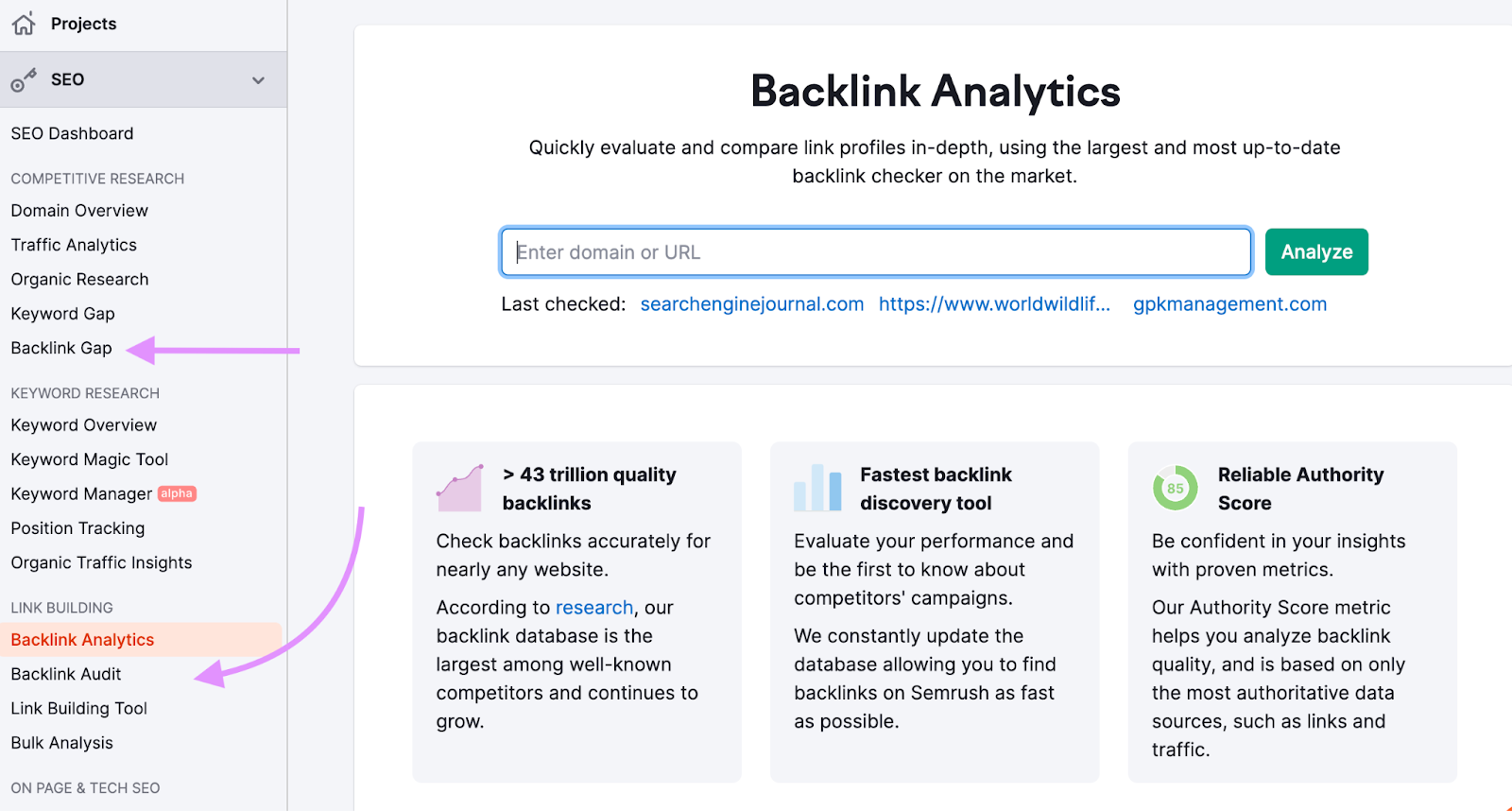Open Domain Overview from sidebar
Screen dimensions: 1512x811
[79, 211]
